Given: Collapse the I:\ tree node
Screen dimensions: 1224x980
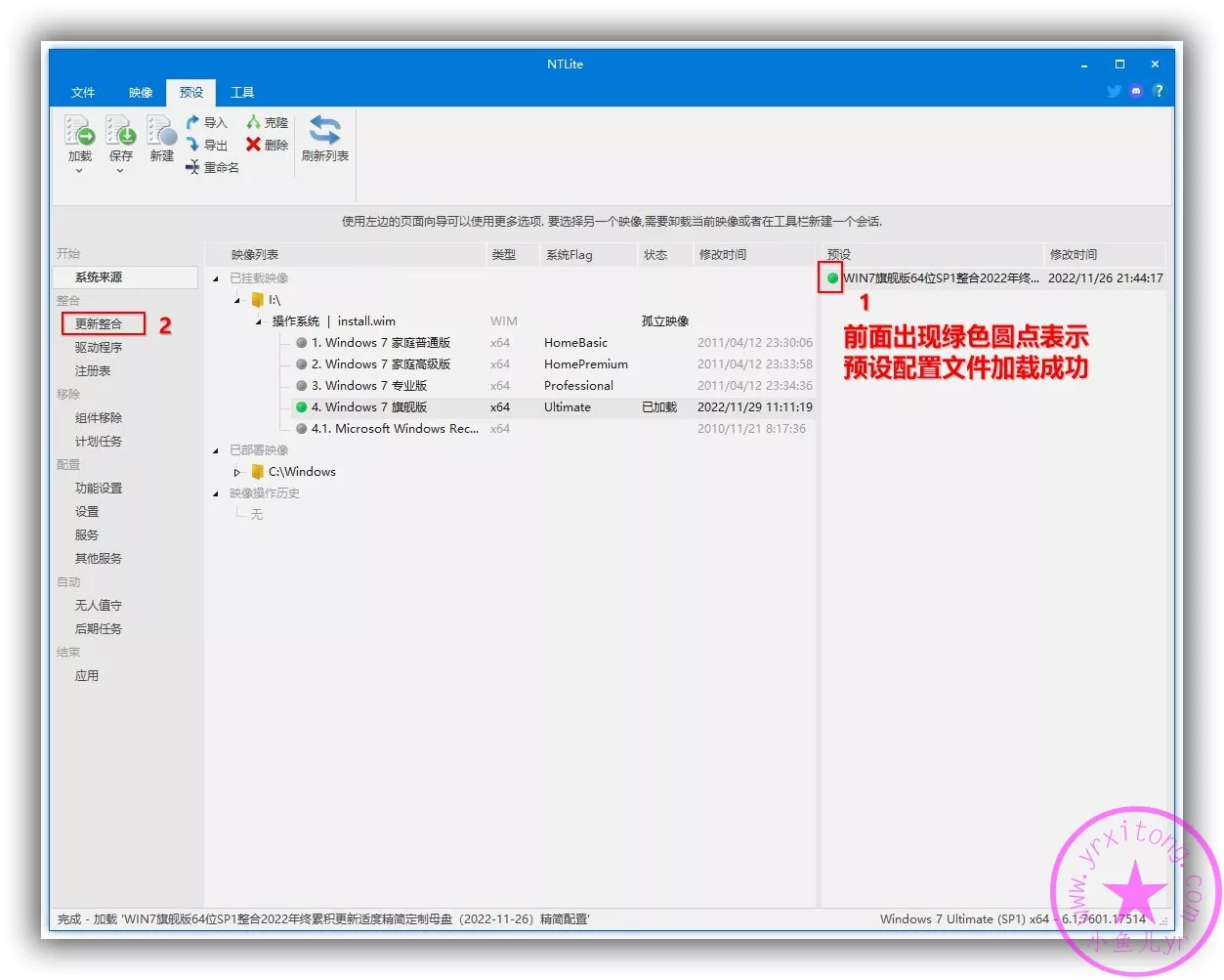Looking at the screenshot, I should pos(237,300).
